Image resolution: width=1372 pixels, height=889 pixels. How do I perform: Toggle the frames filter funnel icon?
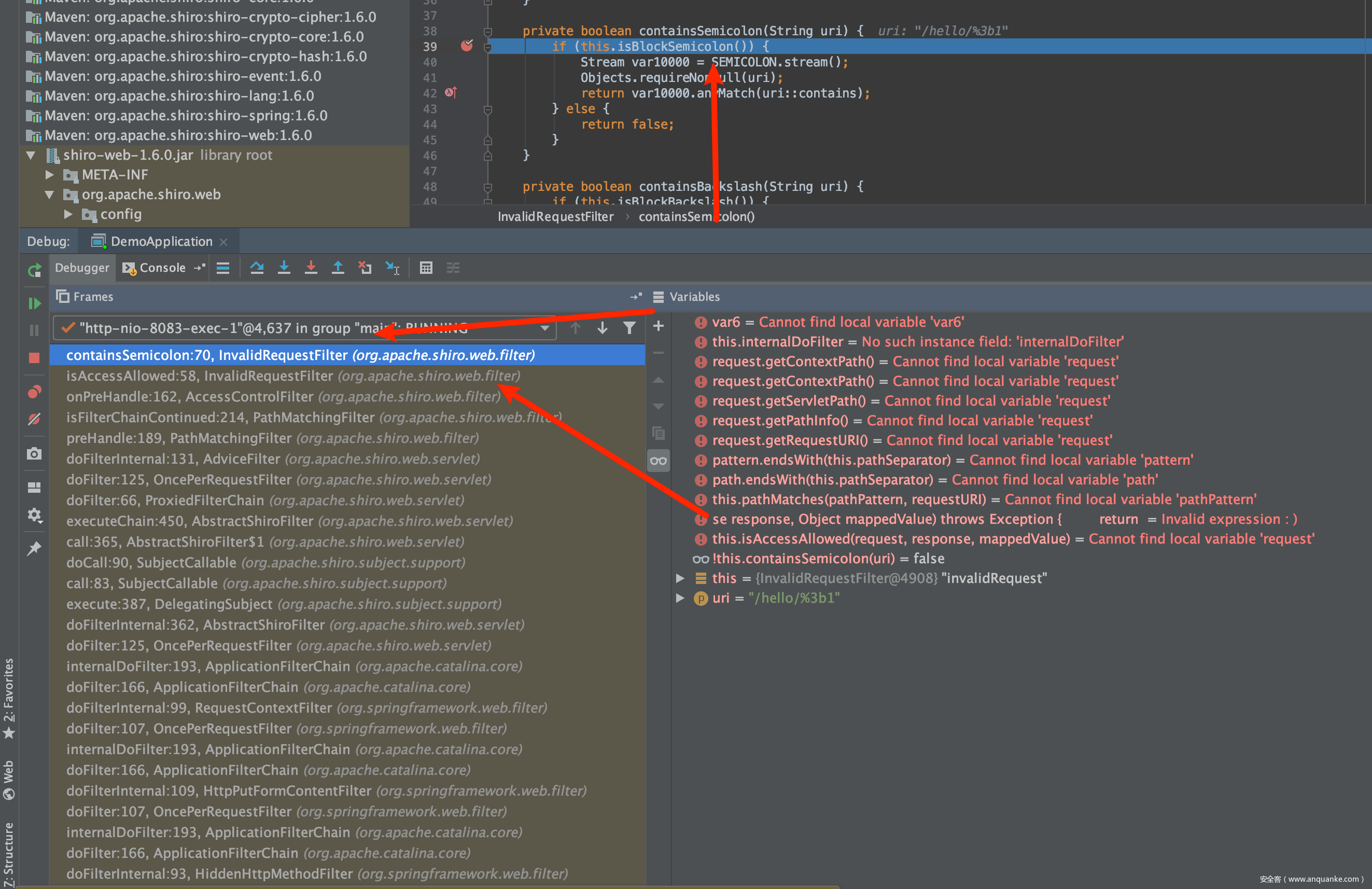pyautogui.click(x=629, y=328)
